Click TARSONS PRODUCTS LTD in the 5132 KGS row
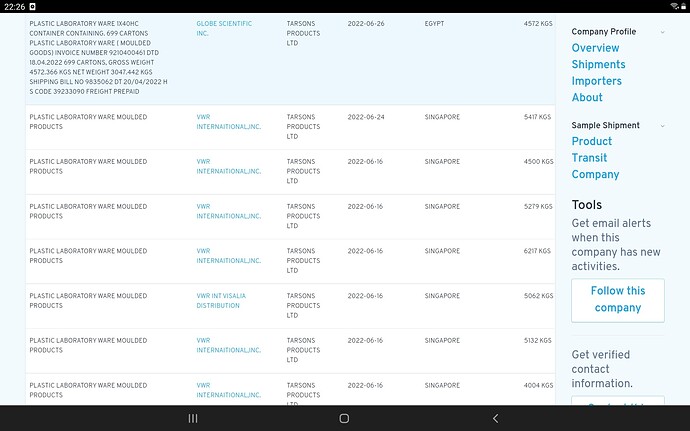The height and width of the screenshot is (431, 690). point(303,350)
